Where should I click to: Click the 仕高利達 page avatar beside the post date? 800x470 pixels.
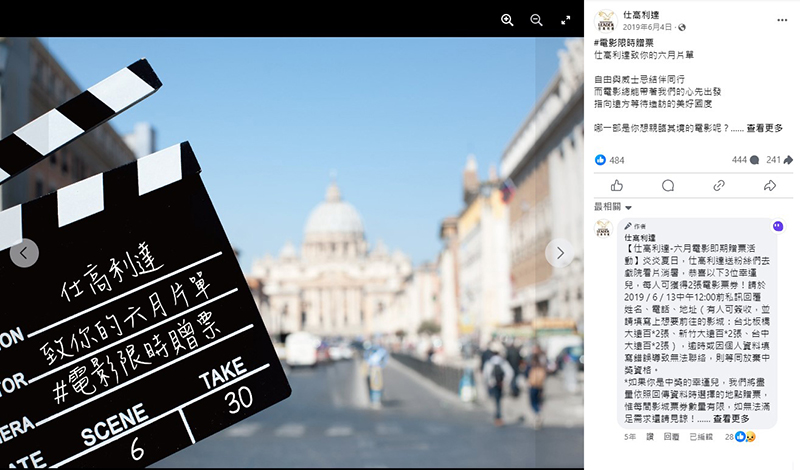606,21
